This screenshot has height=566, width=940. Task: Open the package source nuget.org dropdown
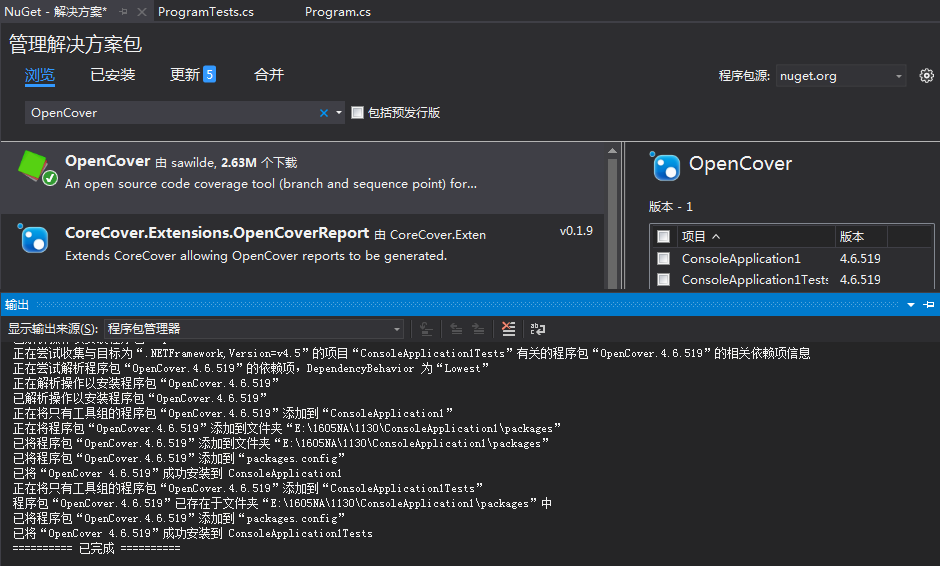pyautogui.click(x=840, y=76)
